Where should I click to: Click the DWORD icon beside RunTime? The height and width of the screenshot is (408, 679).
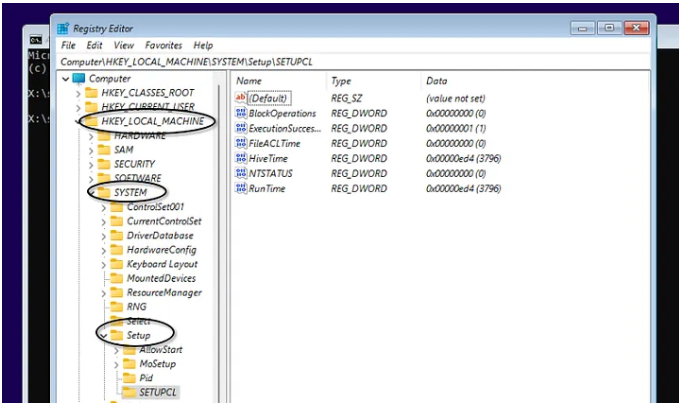[x=240, y=188]
